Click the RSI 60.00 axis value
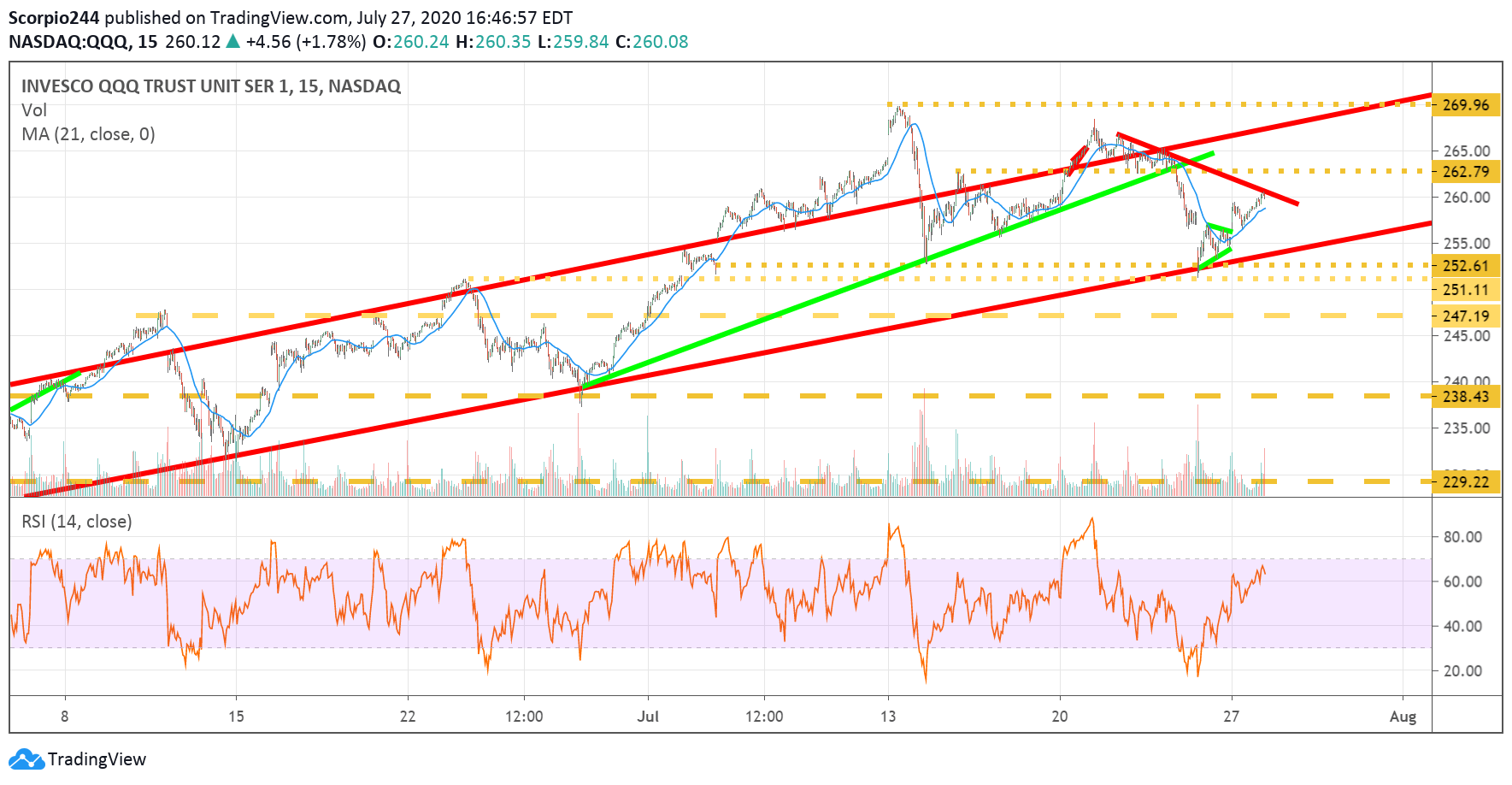Screen dimensions: 1512x785 pyautogui.click(x=1462, y=581)
